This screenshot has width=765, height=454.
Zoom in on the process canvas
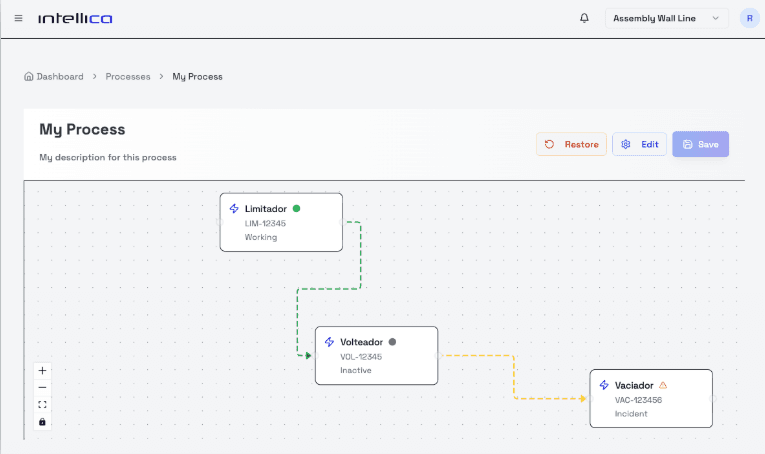click(x=42, y=370)
